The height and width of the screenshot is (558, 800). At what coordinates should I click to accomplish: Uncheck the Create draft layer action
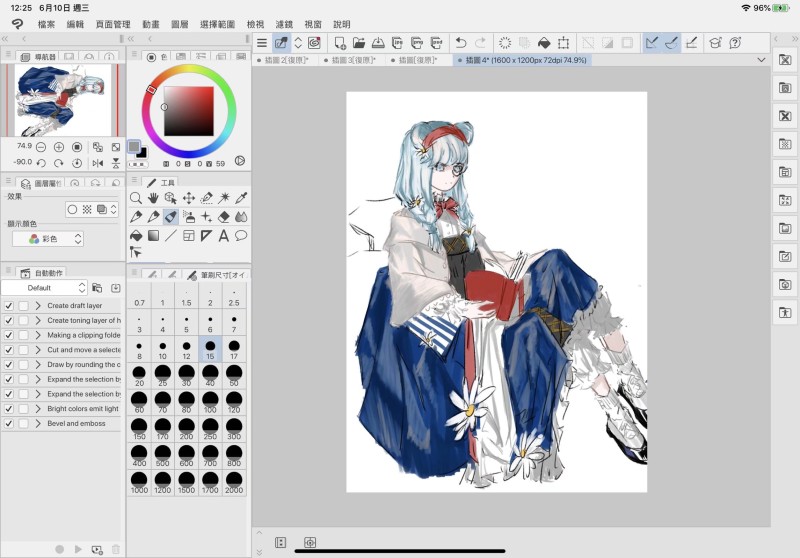pos(9,306)
